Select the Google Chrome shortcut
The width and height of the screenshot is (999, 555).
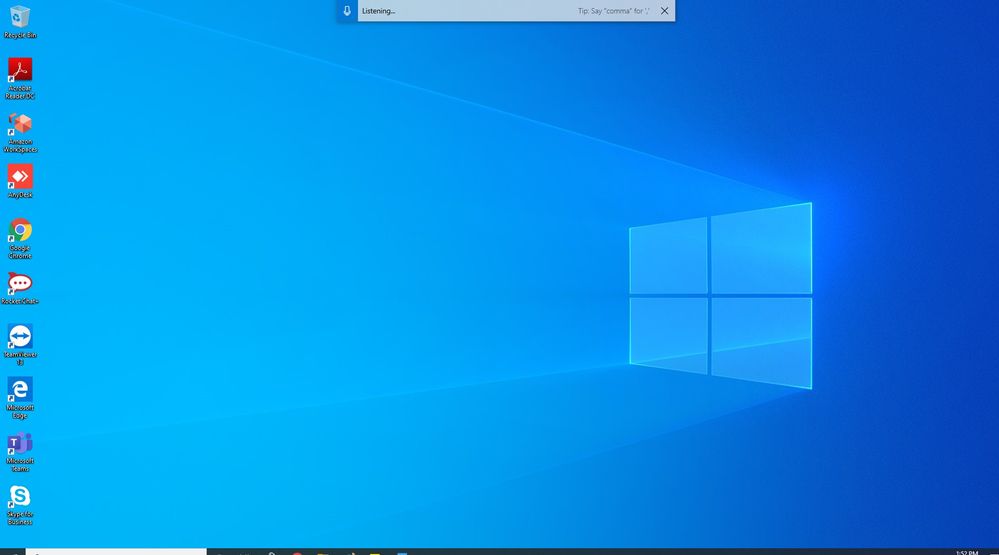tap(20, 238)
